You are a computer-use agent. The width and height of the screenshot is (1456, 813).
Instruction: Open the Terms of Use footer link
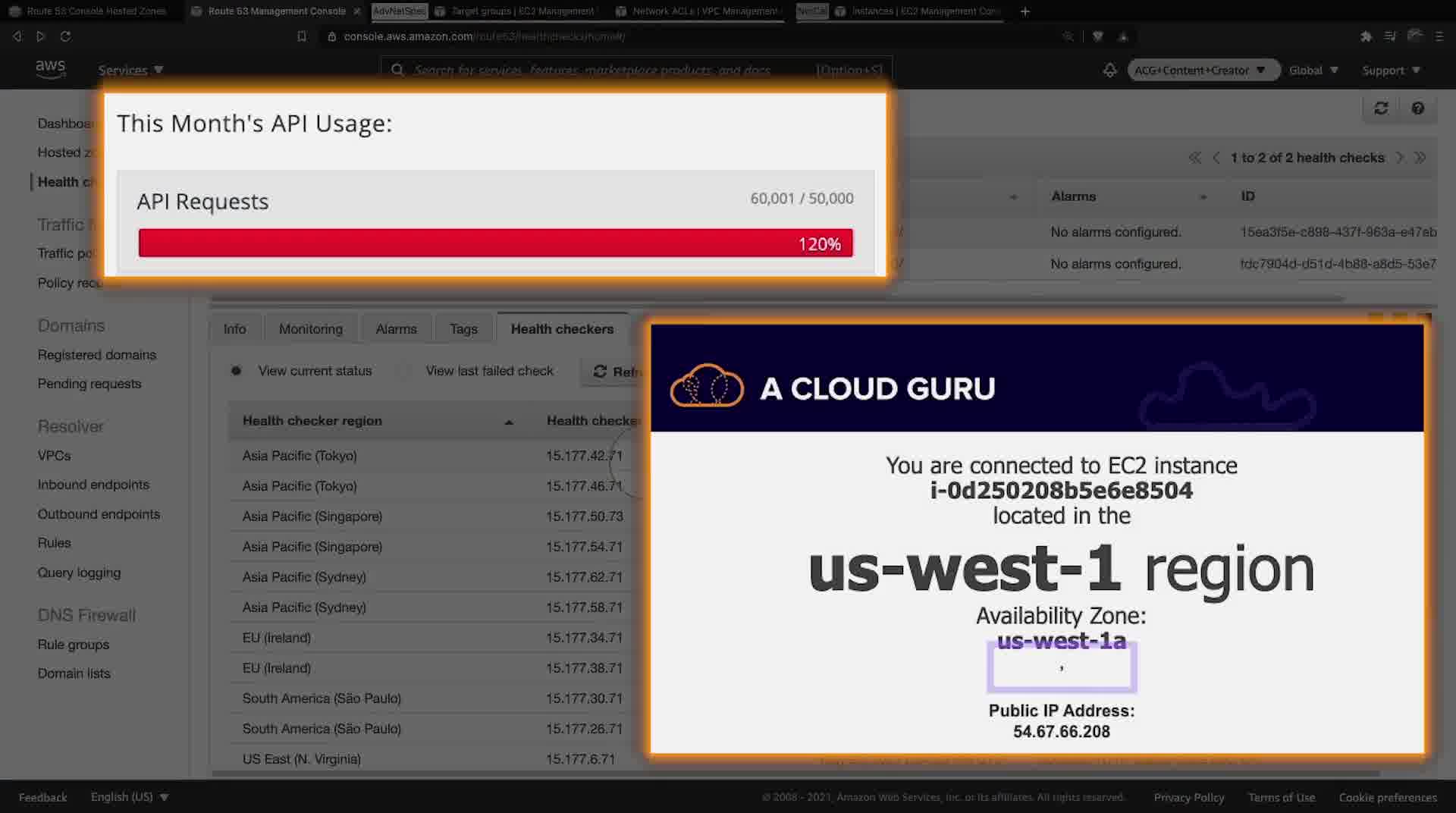click(x=1282, y=797)
